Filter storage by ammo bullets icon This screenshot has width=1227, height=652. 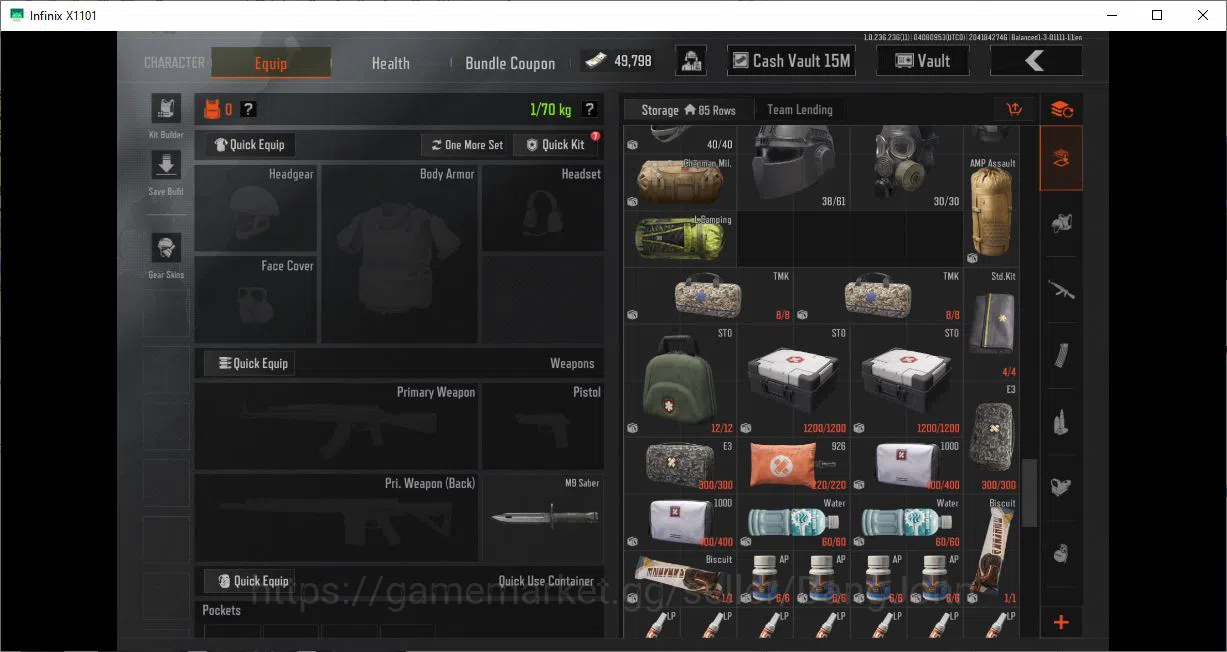point(1061,422)
